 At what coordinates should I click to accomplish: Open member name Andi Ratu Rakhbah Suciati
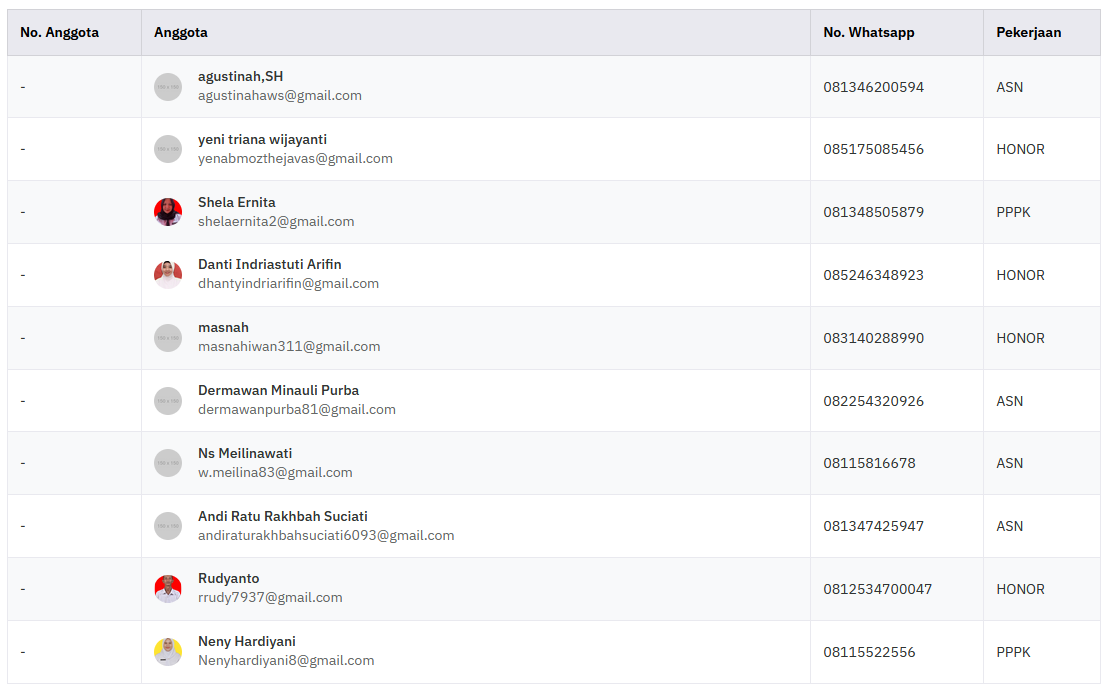click(282, 516)
